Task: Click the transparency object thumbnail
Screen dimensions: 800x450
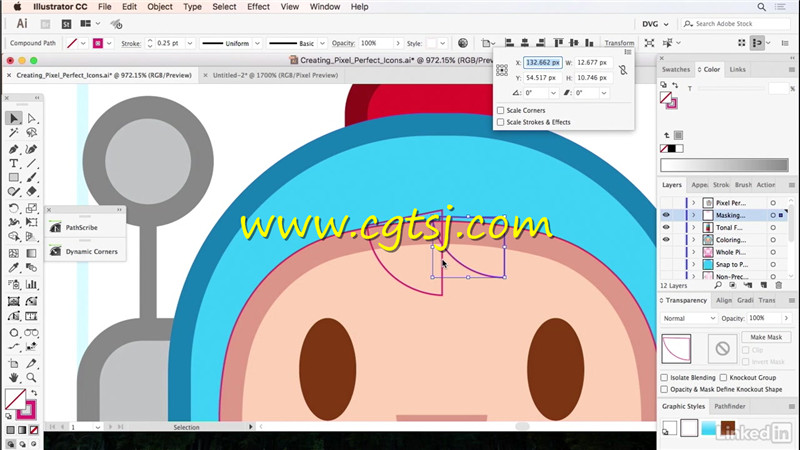Action: [676, 348]
